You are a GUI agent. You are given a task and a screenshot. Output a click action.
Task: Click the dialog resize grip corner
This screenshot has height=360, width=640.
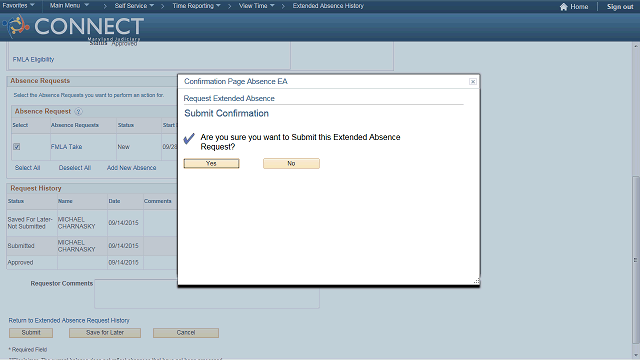[476, 281]
